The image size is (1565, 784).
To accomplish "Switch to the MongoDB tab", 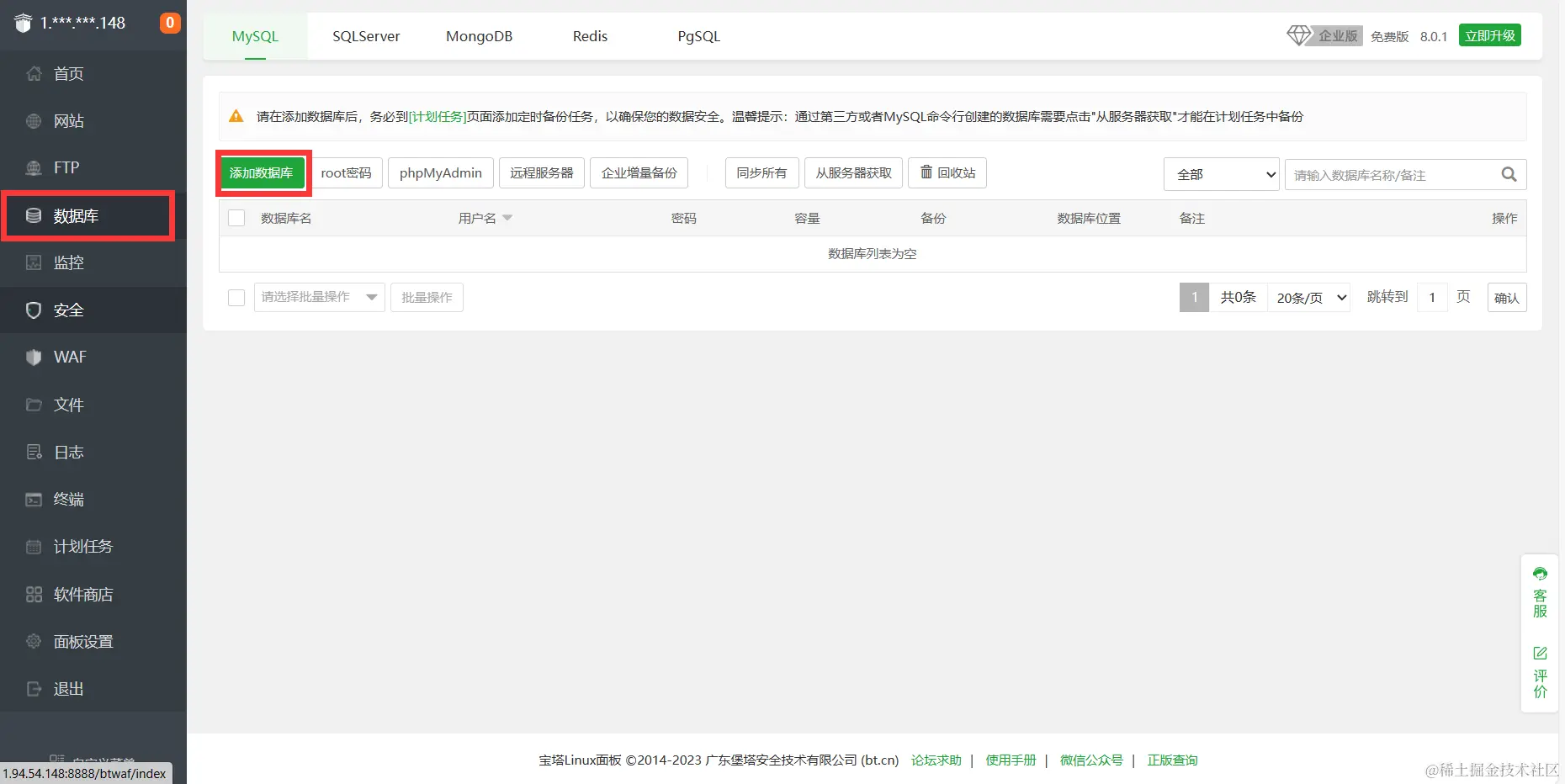I will [479, 36].
